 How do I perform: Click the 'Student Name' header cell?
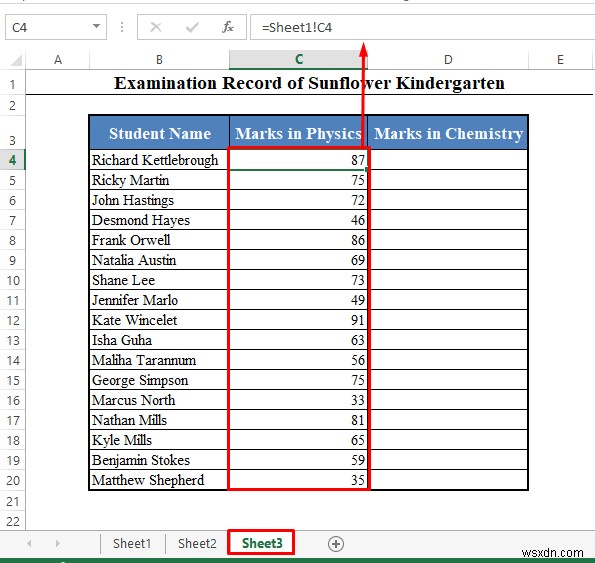coord(159,133)
